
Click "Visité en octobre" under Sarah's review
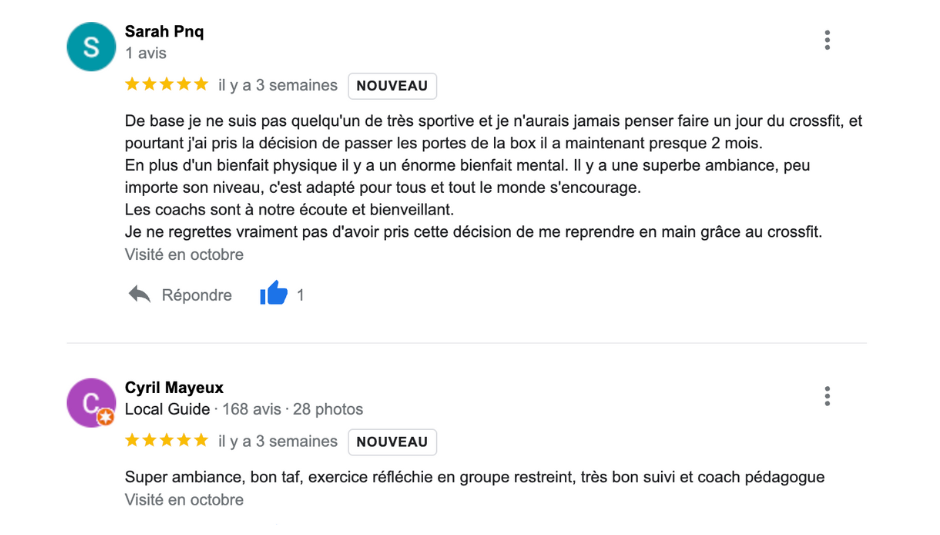(x=184, y=255)
